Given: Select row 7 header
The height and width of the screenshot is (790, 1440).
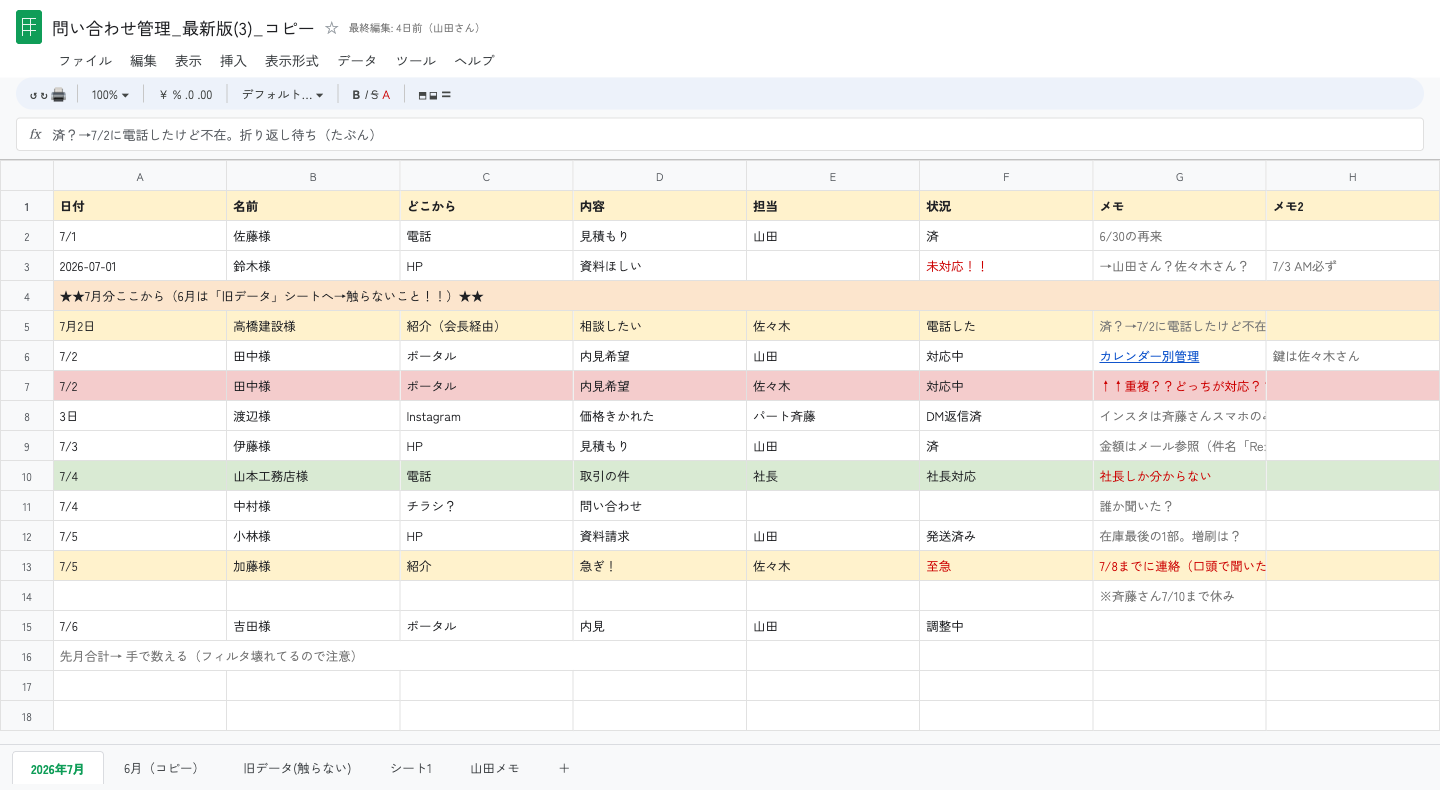Looking at the screenshot, I should 27,386.
